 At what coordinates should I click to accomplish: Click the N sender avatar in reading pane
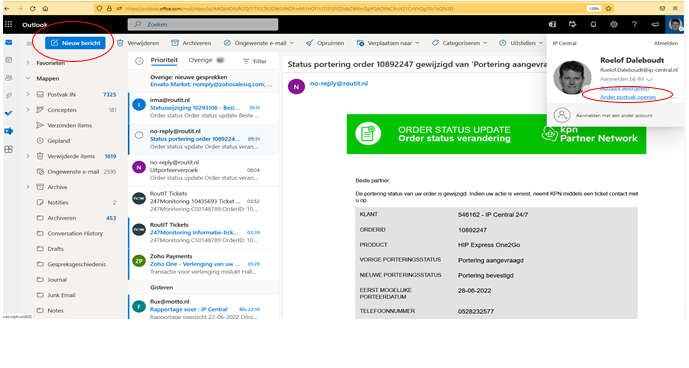coord(296,87)
